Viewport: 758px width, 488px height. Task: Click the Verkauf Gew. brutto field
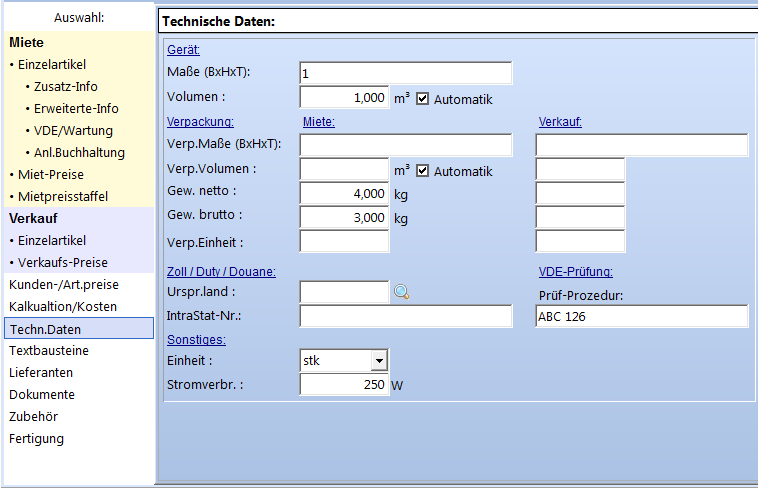tap(580, 217)
